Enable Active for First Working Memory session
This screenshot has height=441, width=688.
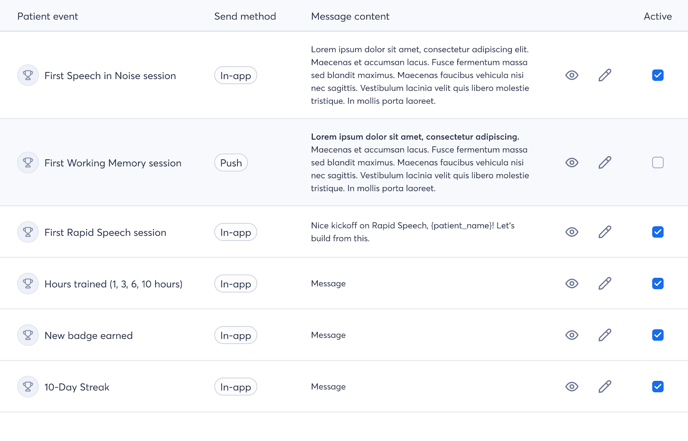[x=658, y=163]
